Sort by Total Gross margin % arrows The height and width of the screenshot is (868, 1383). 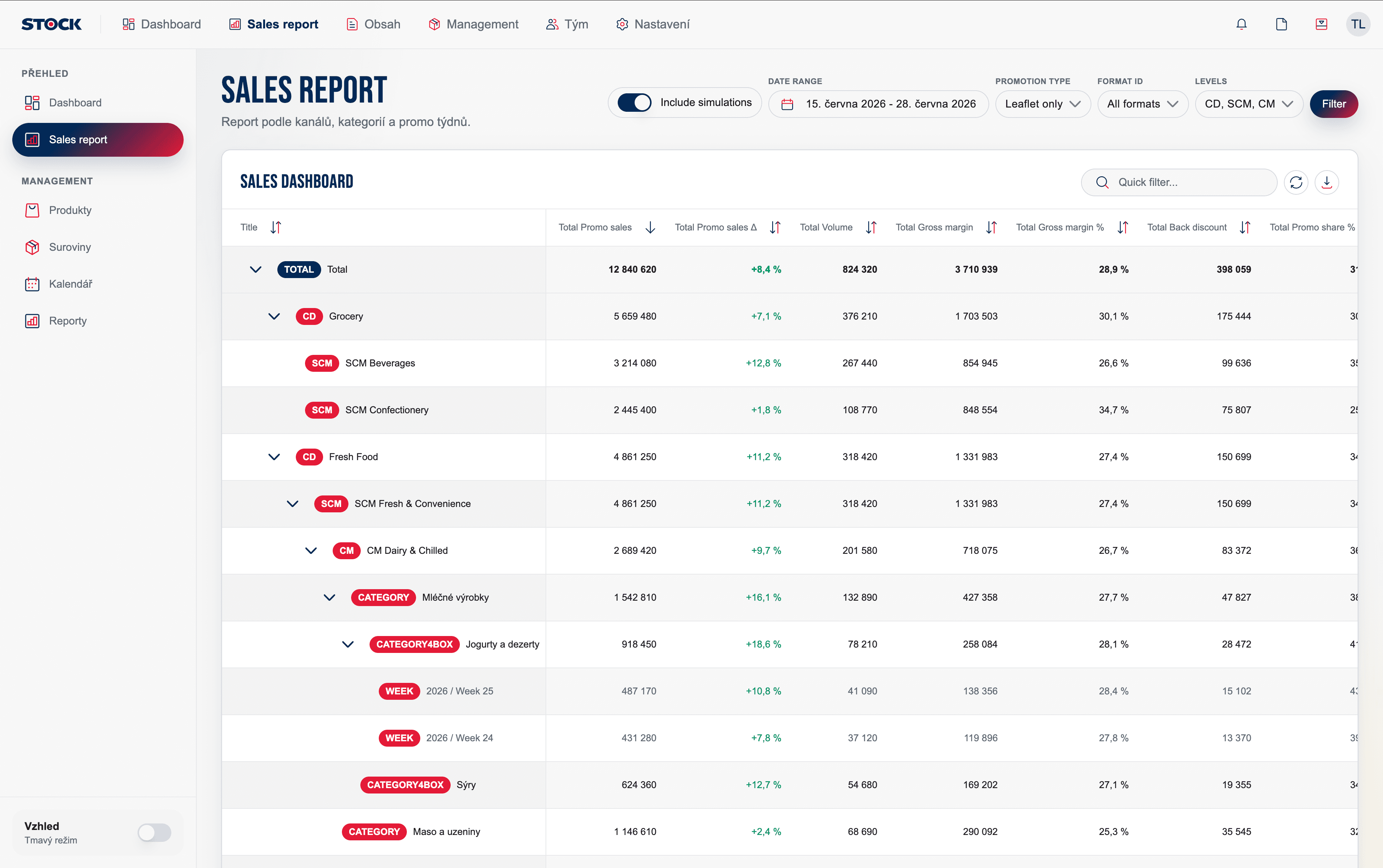coord(1123,227)
